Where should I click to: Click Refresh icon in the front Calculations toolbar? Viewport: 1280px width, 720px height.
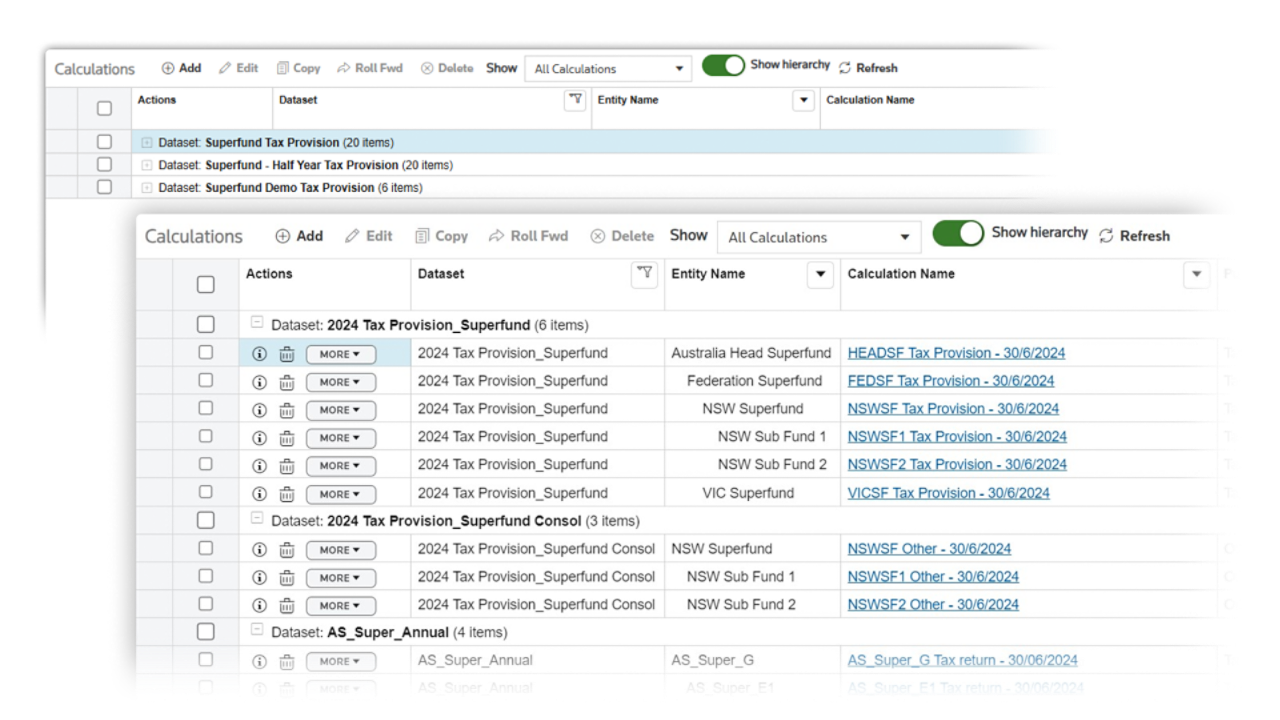click(x=1106, y=236)
